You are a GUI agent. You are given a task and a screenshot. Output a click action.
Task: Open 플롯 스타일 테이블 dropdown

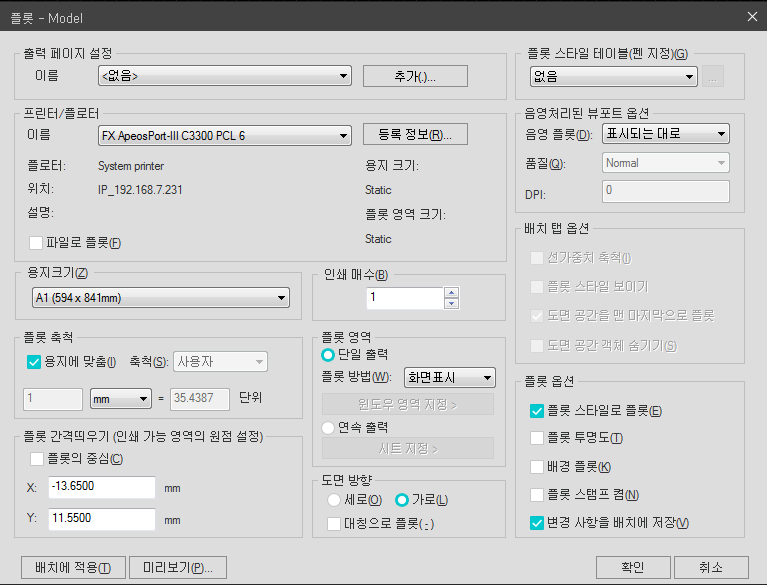pyautogui.click(x=613, y=76)
